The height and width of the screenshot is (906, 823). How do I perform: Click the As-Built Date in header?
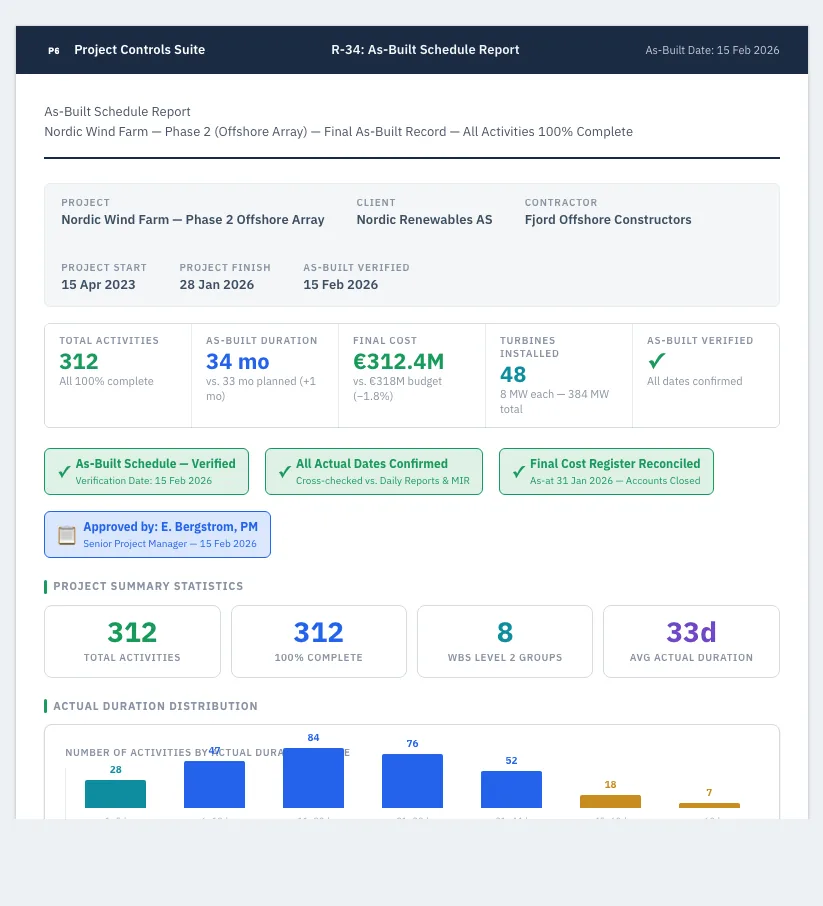(712, 50)
